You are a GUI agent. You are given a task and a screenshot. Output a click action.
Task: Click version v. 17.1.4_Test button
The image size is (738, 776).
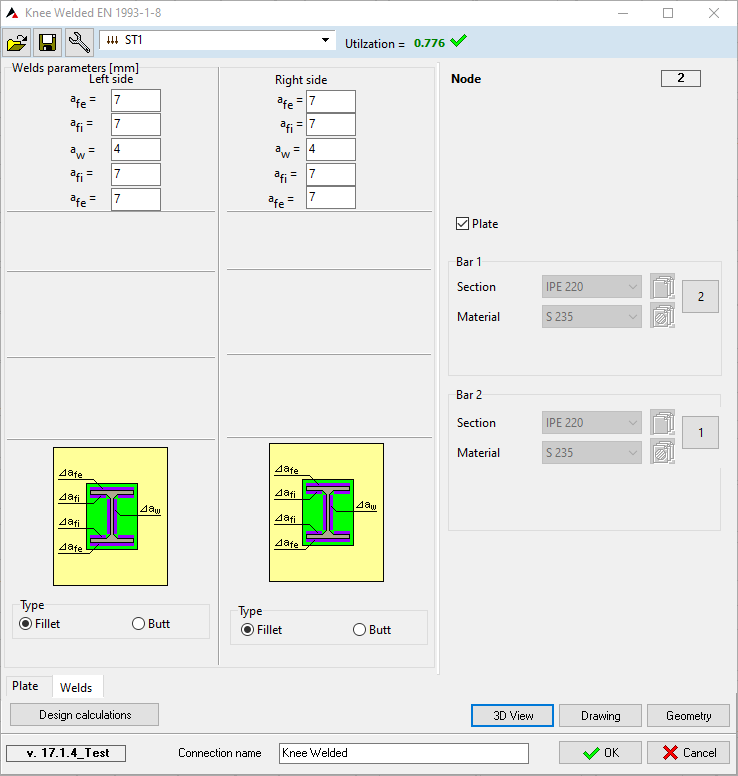[x=66, y=753]
